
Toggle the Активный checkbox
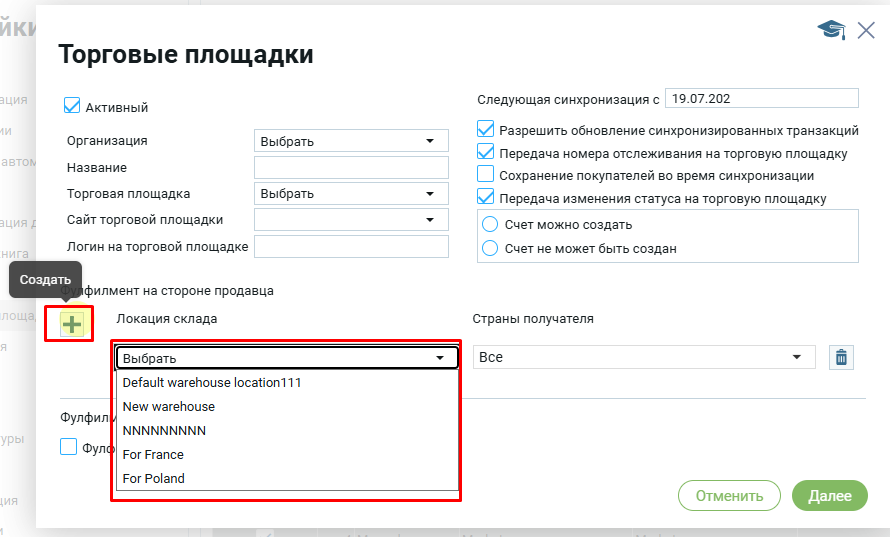click(x=72, y=106)
